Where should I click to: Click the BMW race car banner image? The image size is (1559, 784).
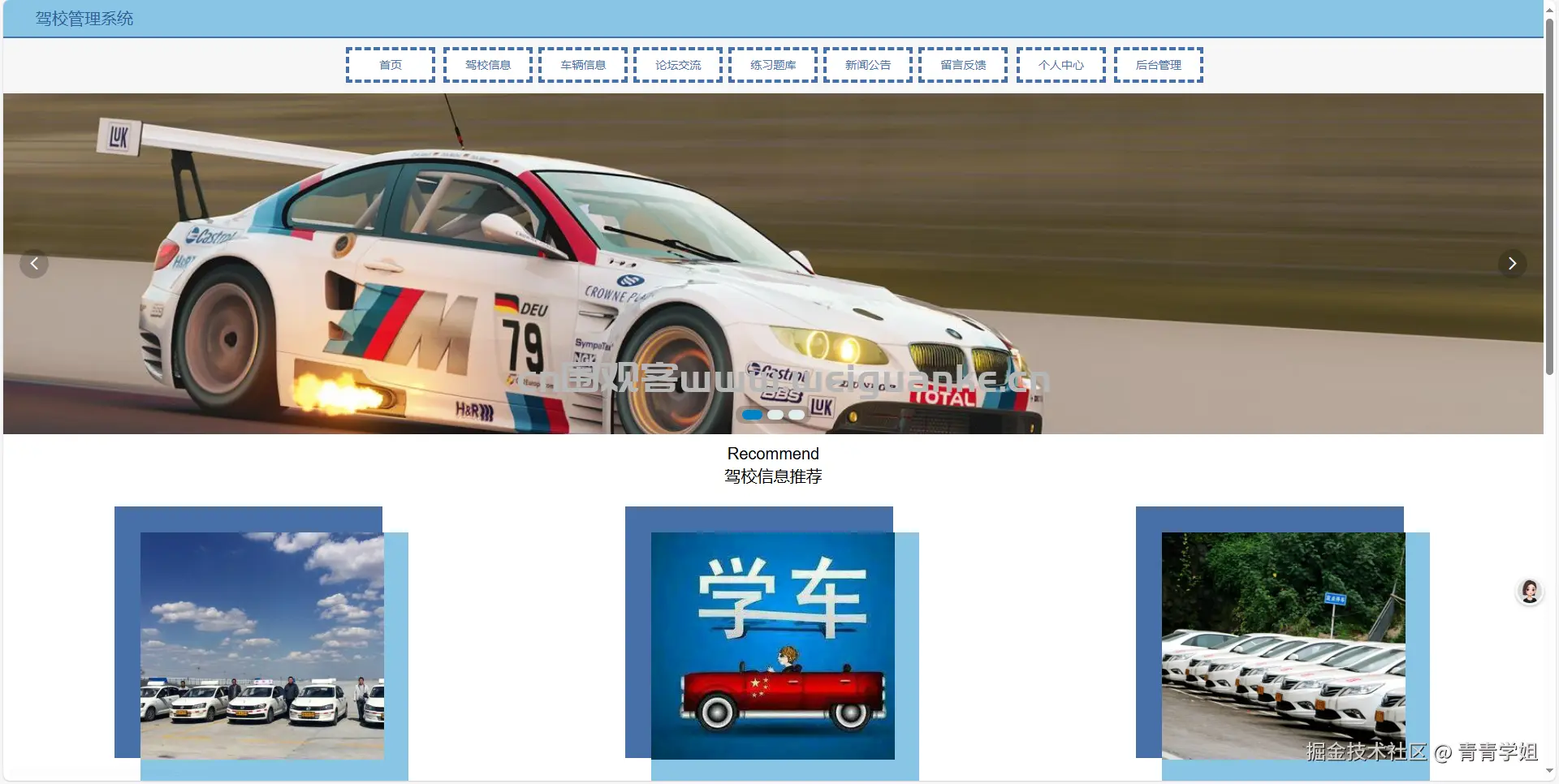(773, 264)
